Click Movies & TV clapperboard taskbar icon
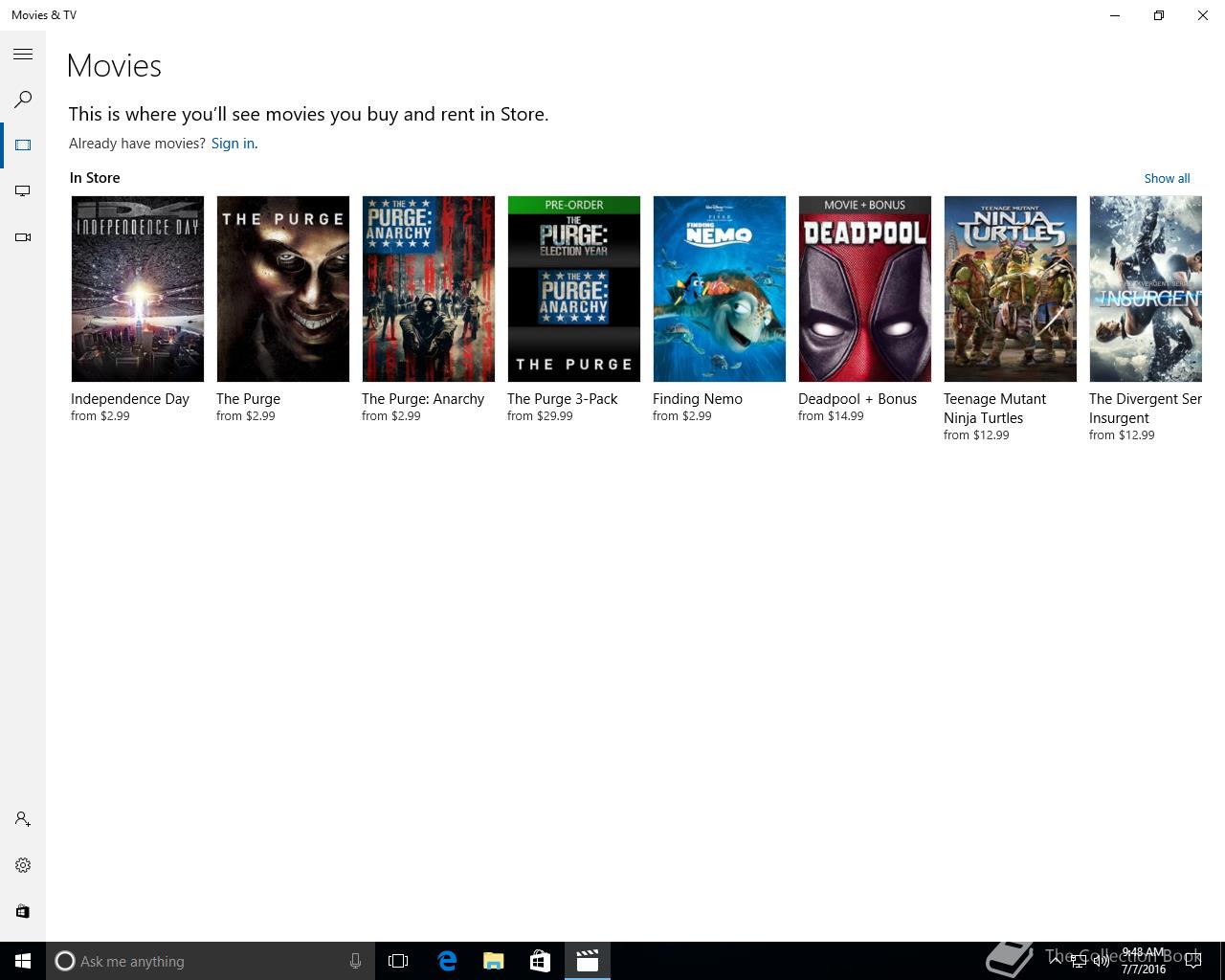The height and width of the screenshot is (980, 1225). (x=587, y=961)
